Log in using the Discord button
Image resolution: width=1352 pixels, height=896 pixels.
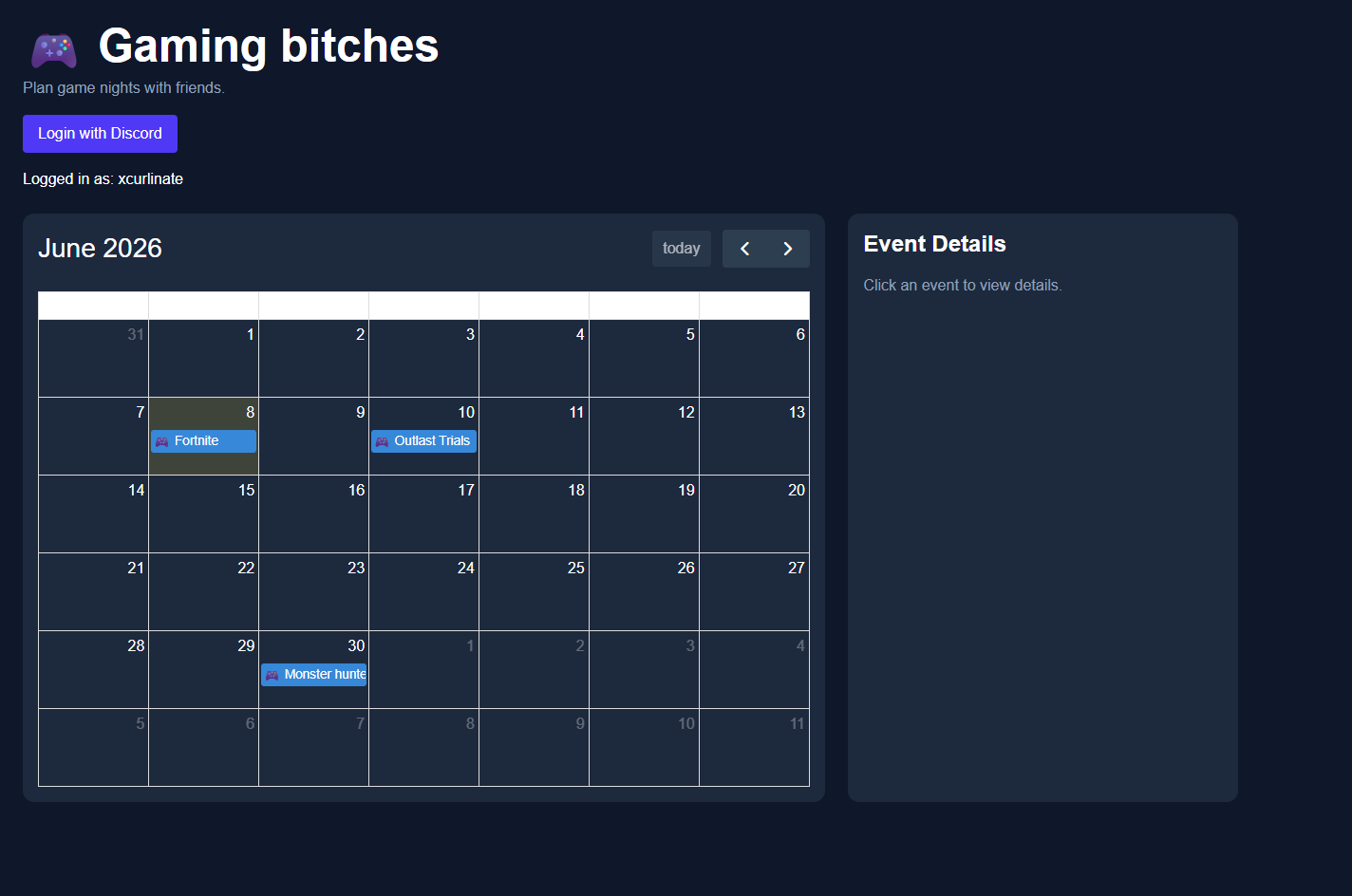[100, 134]
